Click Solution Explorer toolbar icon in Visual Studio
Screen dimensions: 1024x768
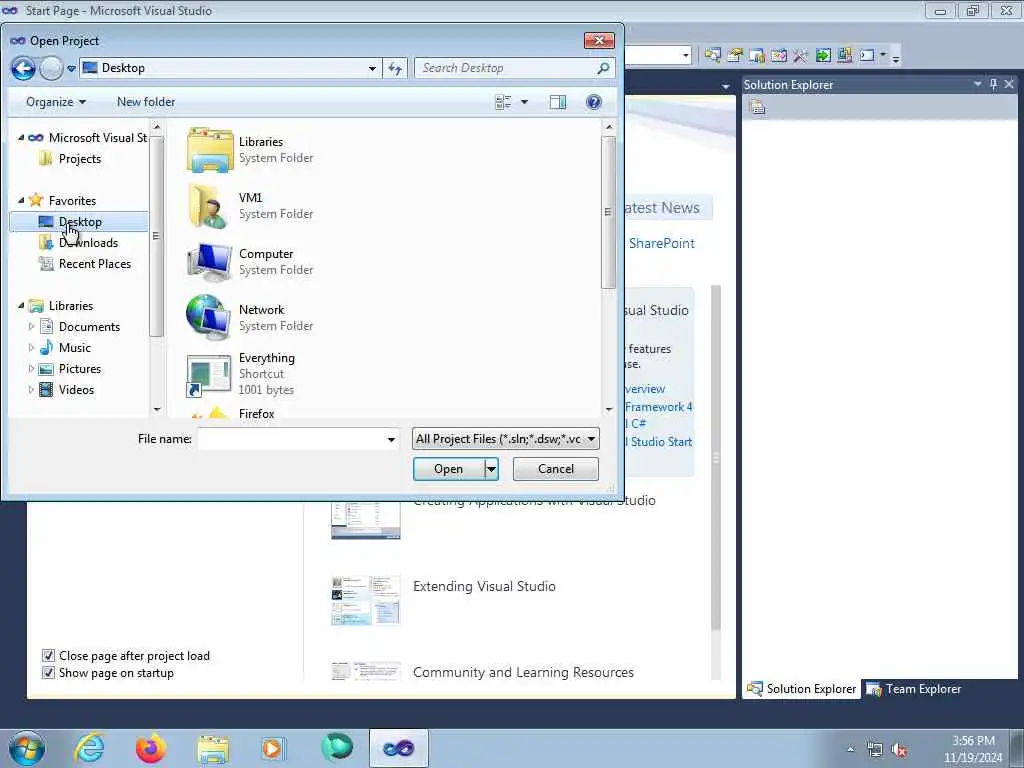point(712,56)
